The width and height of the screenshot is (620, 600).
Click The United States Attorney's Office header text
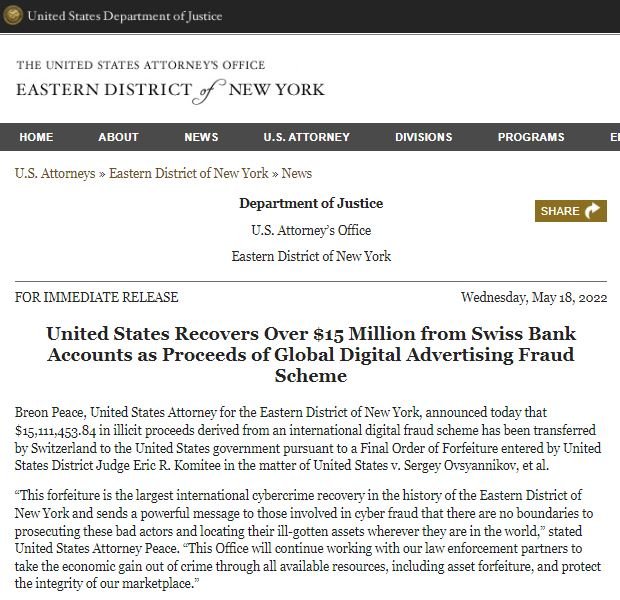click(x=141, y=65)
